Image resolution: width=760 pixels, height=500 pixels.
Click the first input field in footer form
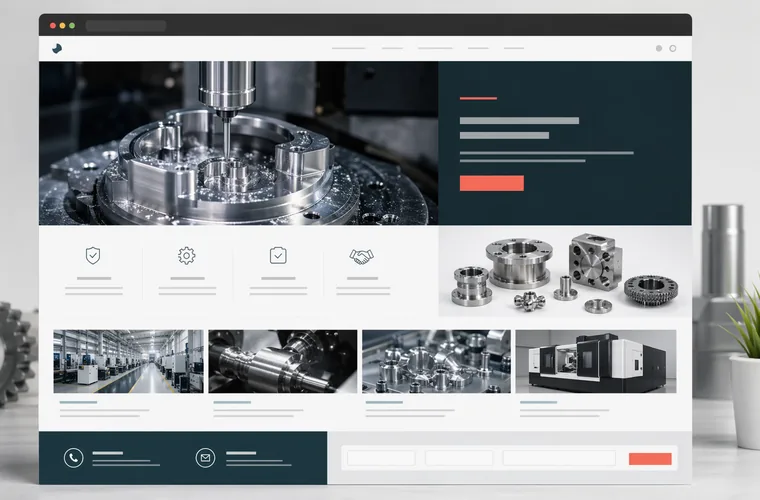[380, 458]
